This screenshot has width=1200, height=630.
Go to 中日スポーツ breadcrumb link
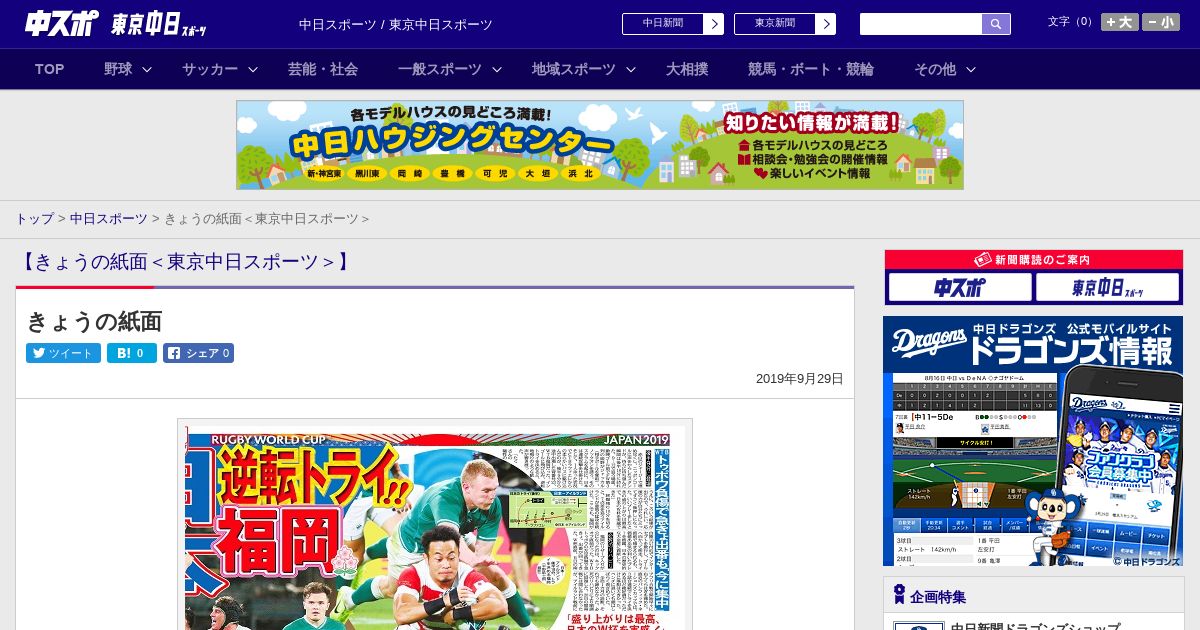[x=109, y=219]
